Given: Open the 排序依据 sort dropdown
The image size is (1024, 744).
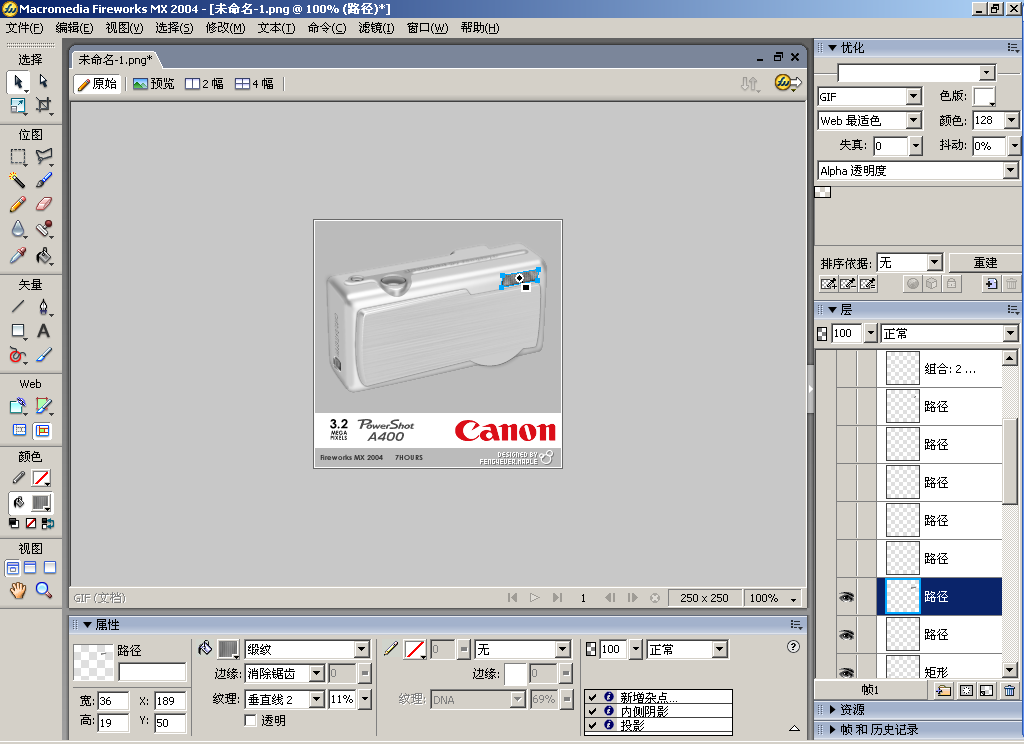Looking at the screenshot, I should click(935, 263).
